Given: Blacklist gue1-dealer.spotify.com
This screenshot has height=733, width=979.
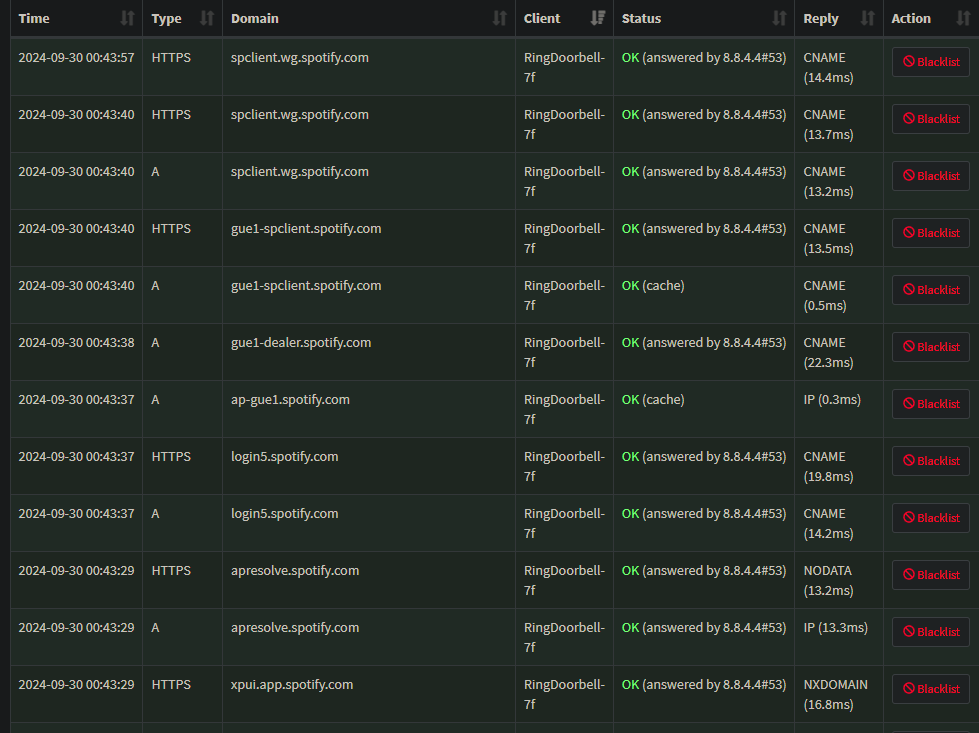Looking at the screenshot, I should (x=930, y=347).
